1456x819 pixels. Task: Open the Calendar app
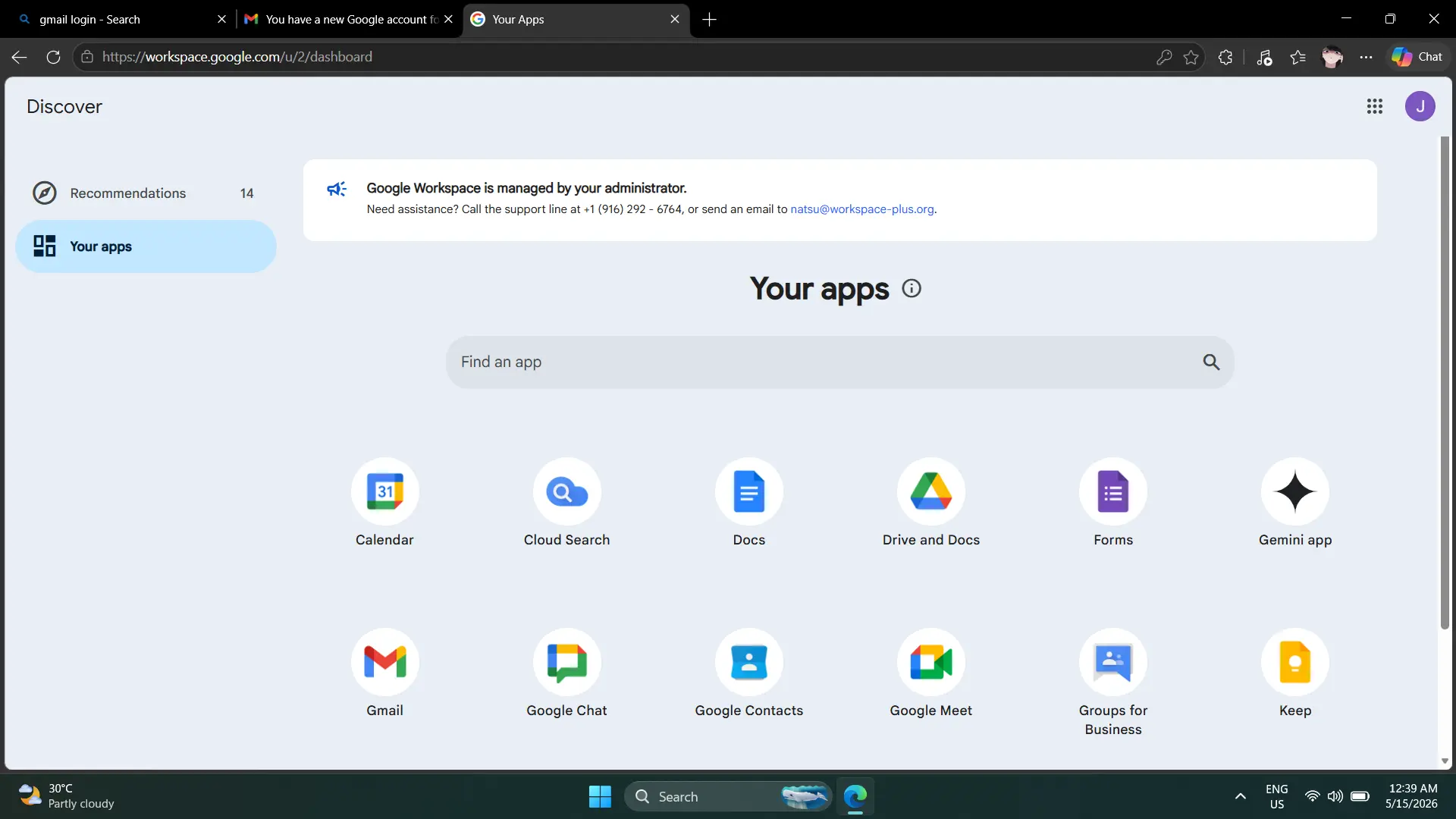[x=384, y=491]
